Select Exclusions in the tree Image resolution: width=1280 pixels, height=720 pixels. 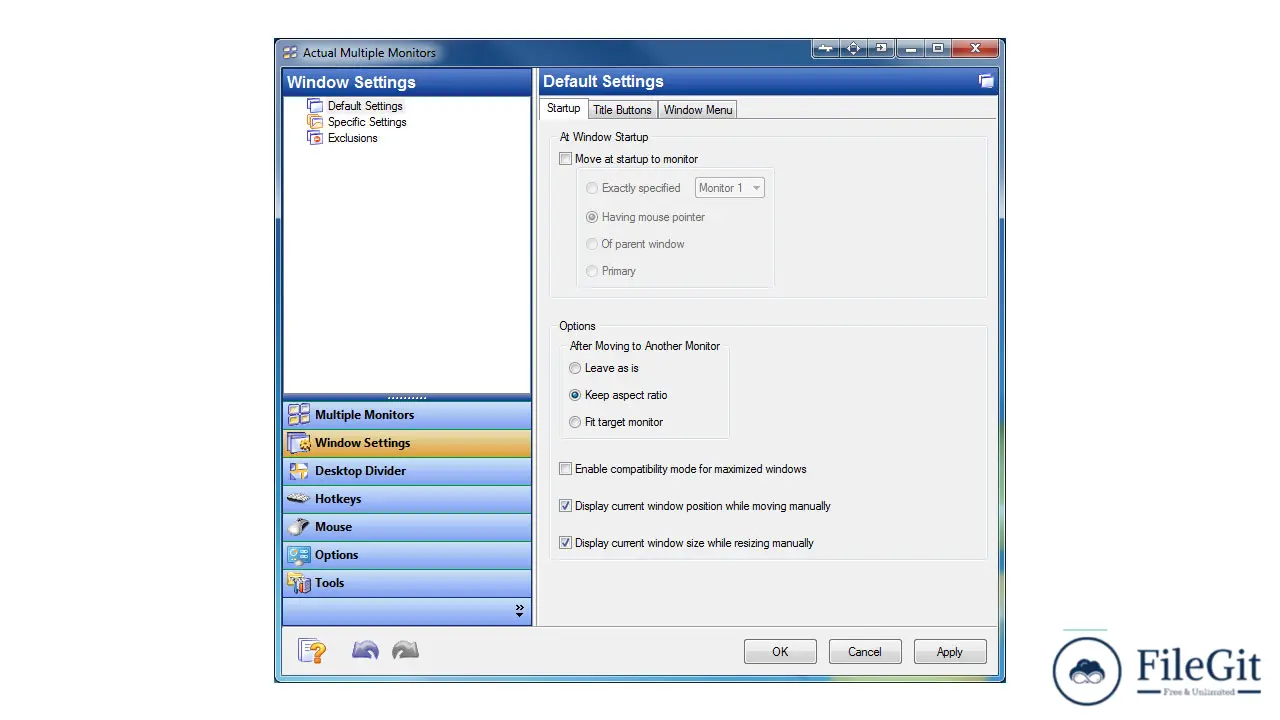point(352,138)
